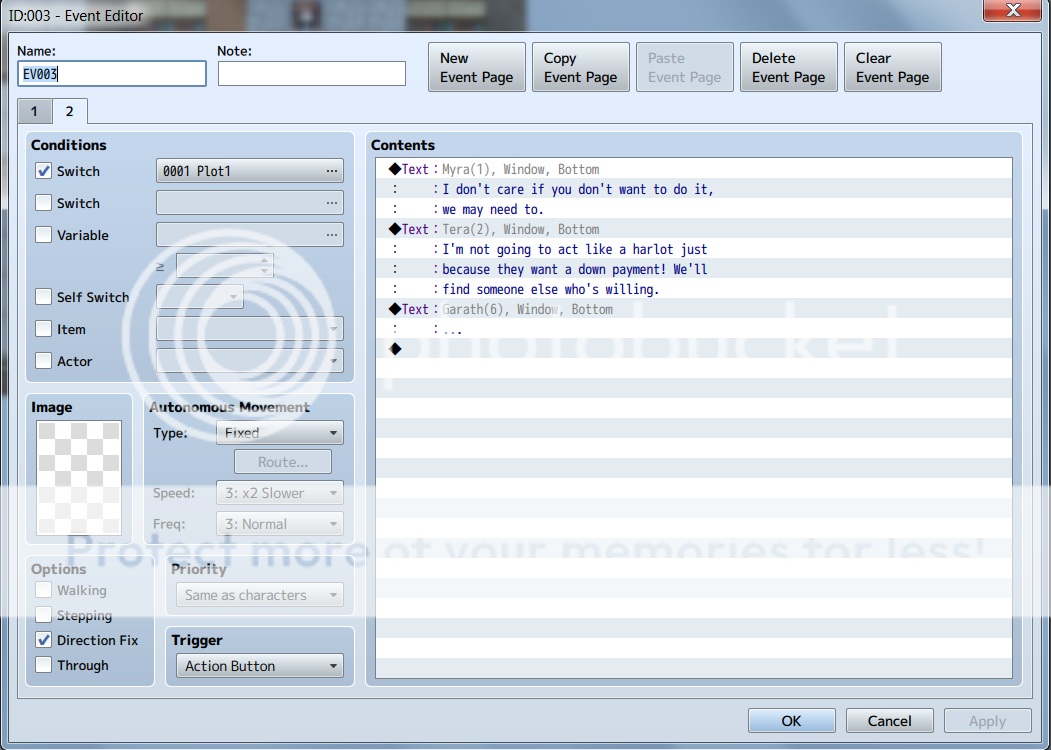This screenshot has height=750, width=1051.
Task: Uncheck the first Switch condition checkbox
Action: tap(44, 171)
